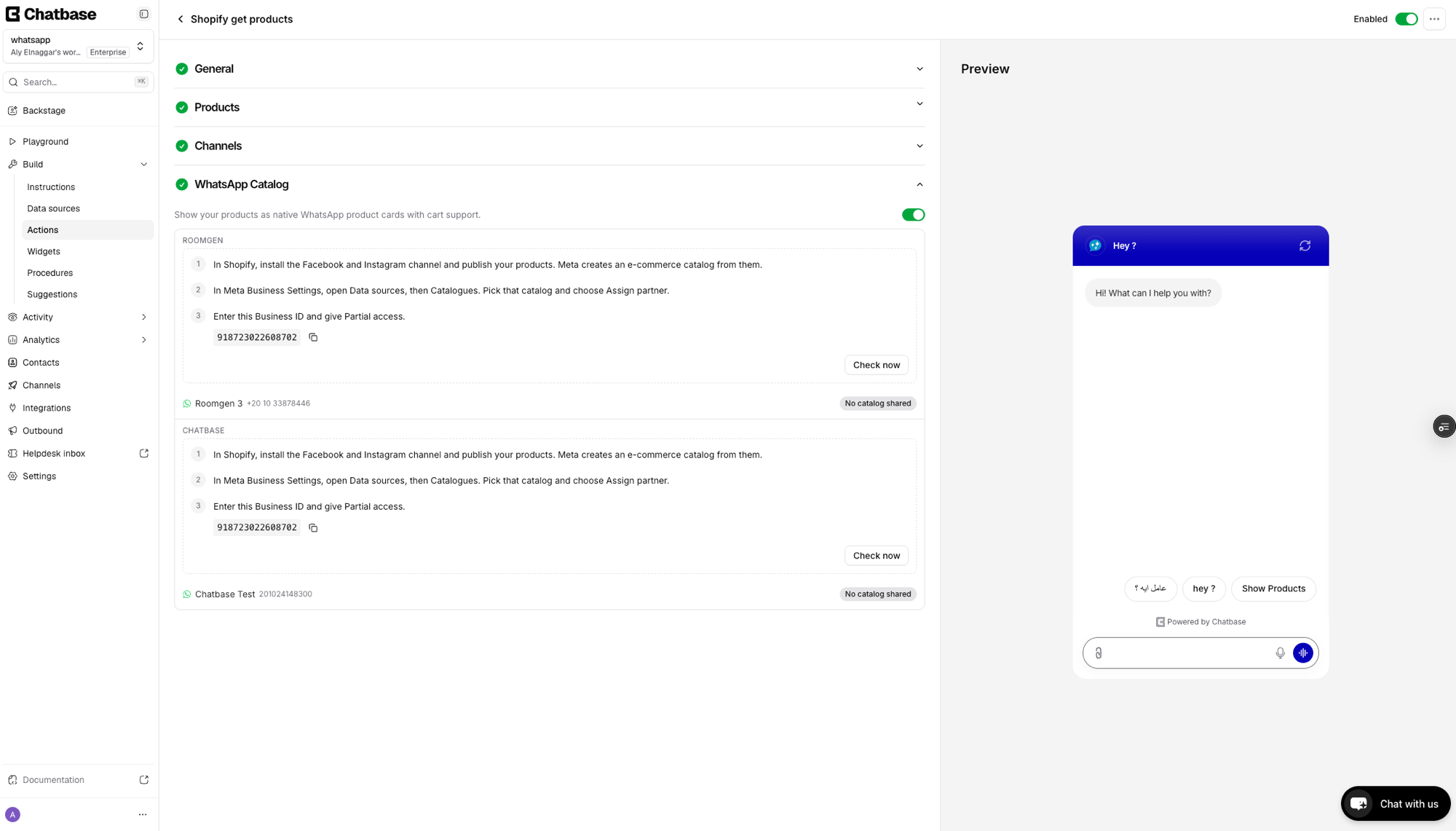Click the 'No catalog shared' badge for Roomgen 3

(x=877, y=403)
